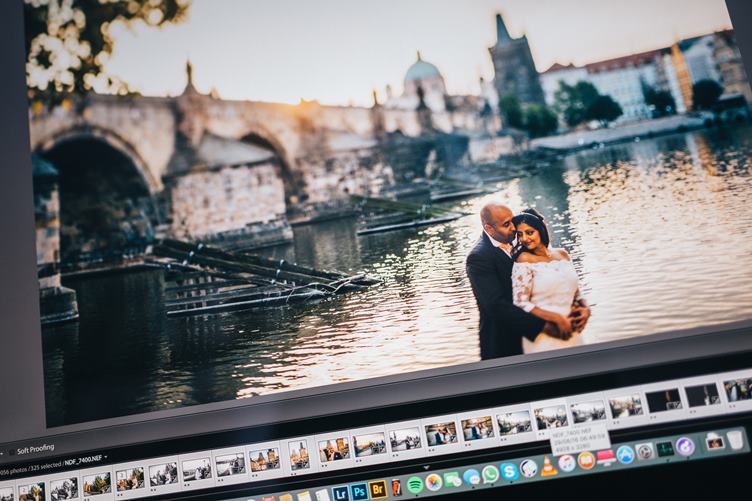
Task: Click the '325 selected' count text
Action: 45,466
